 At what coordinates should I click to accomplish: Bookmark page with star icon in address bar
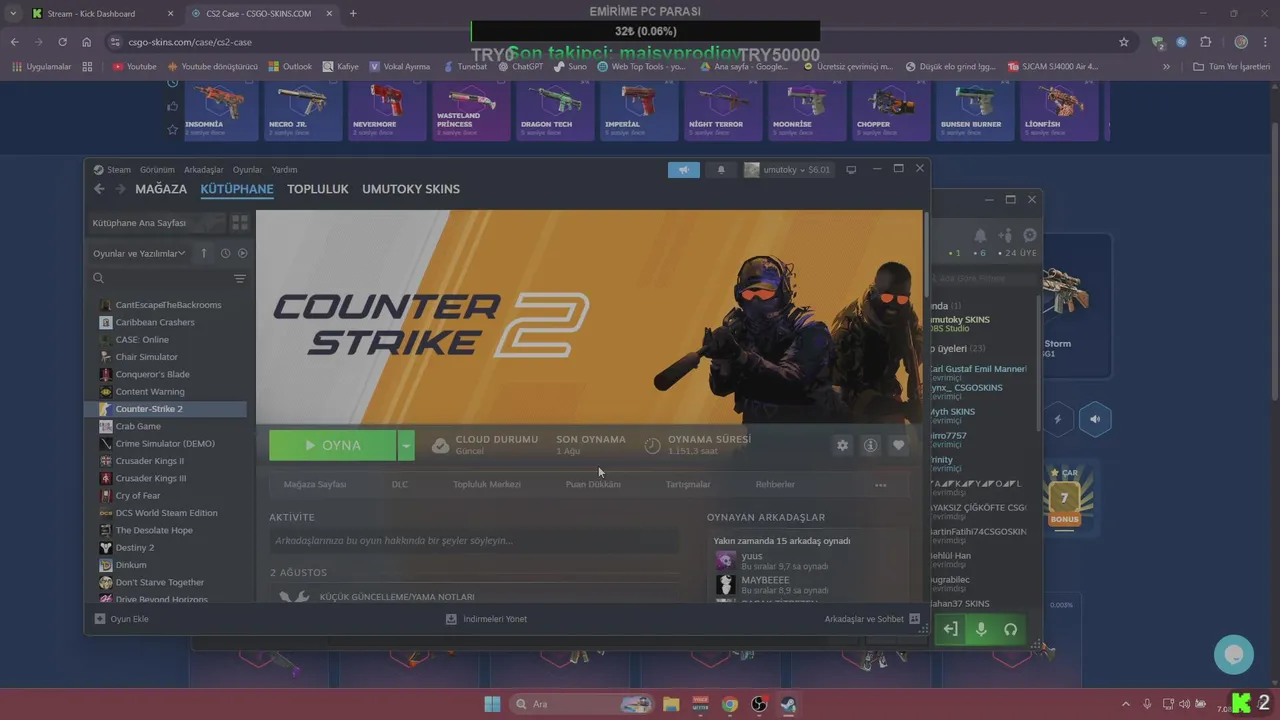point(1124,42)
